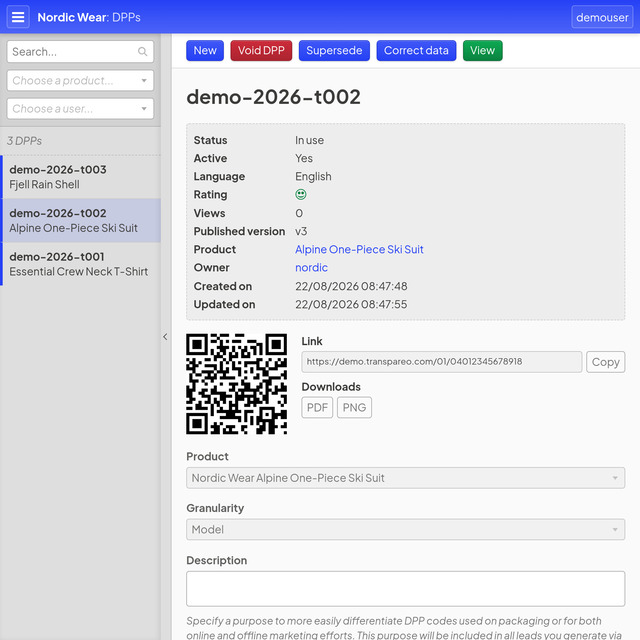Click the QR code image

pyautogui.click(x=237, y=384)
